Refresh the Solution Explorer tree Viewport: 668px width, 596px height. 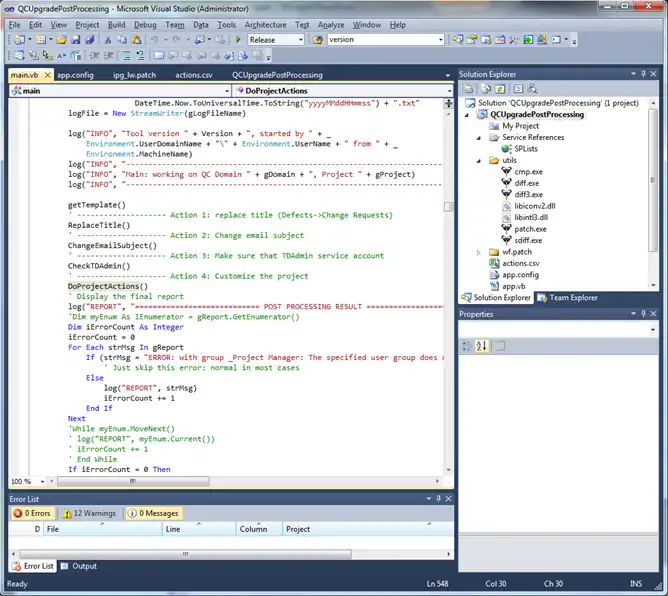(501, 89)
